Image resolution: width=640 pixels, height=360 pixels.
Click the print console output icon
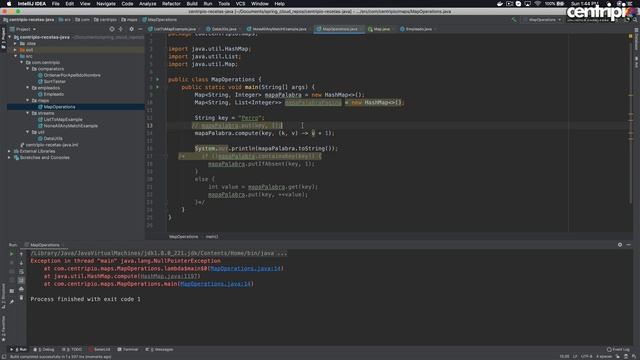(21, 289)
